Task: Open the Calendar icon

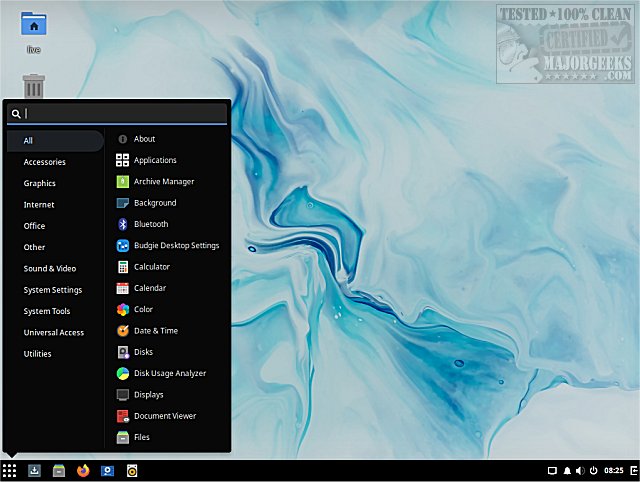Action: tap(122, 288)
